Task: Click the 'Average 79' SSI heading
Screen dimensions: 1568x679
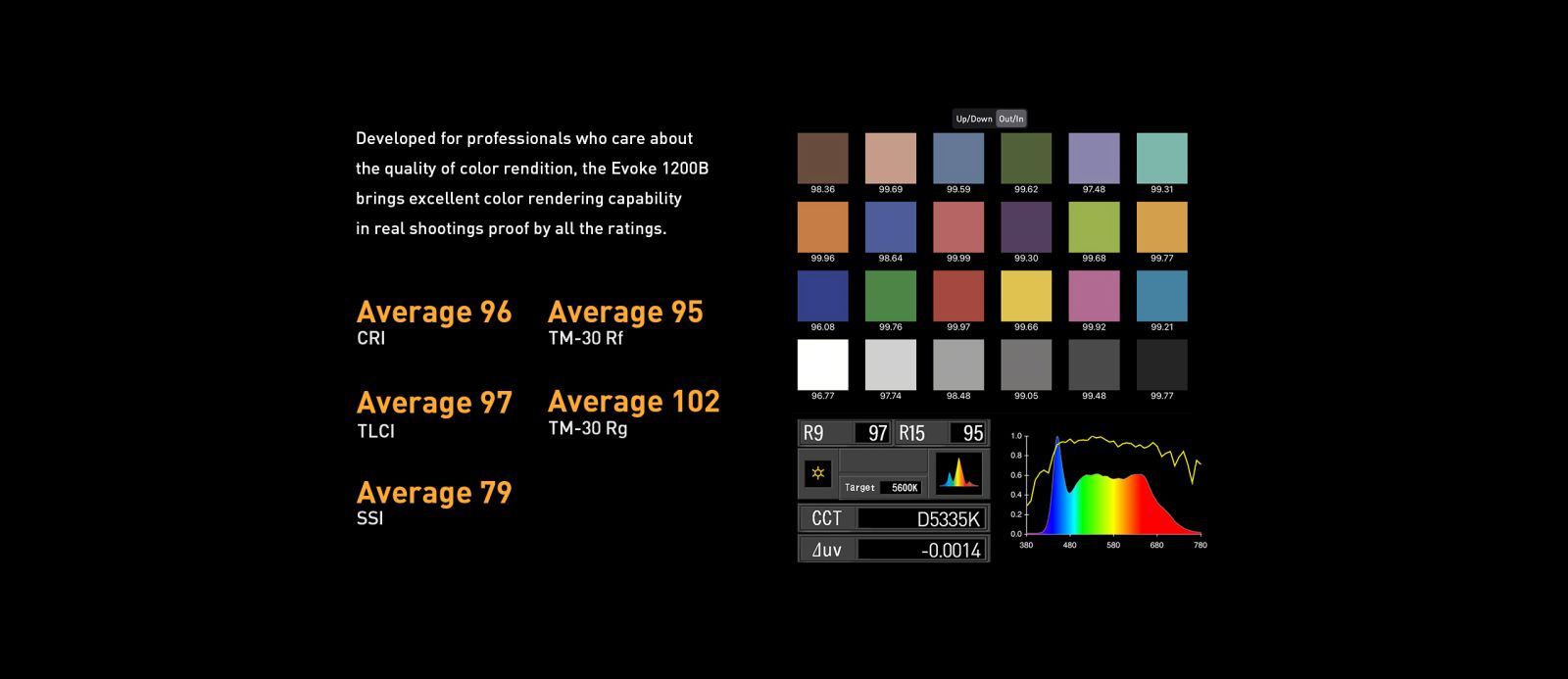Action: 434,493
